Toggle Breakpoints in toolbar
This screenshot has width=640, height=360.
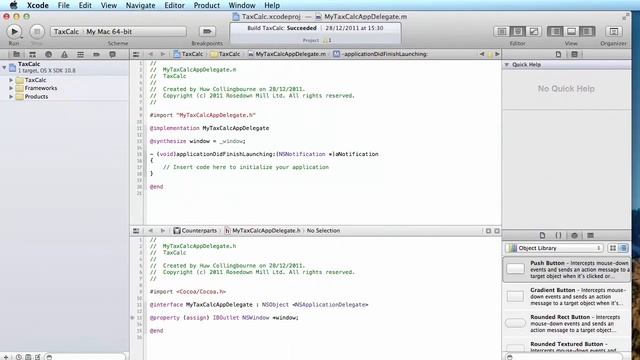207,31
